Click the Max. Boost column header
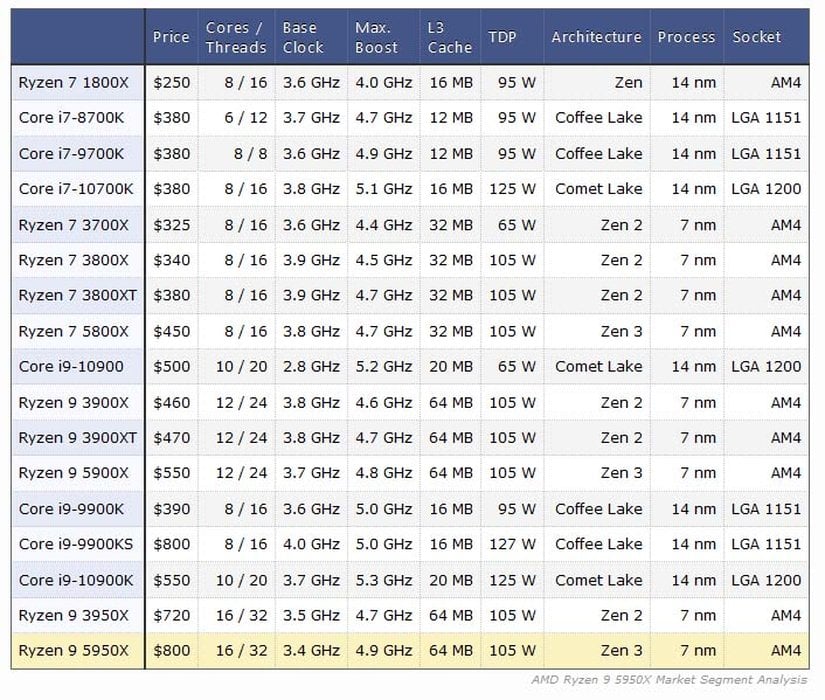 pyautogui.click(x=378, y=37)
